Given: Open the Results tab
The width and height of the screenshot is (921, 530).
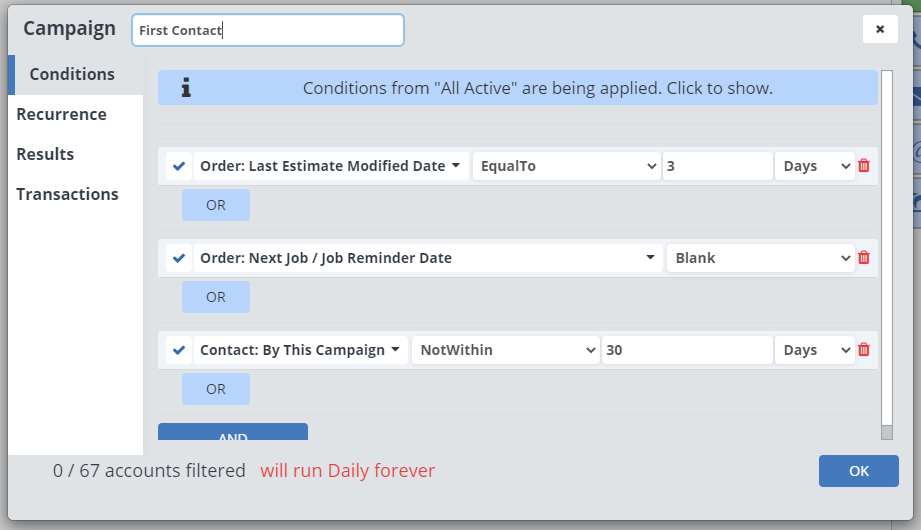Looking at the screenshot, I should [45, 154].
